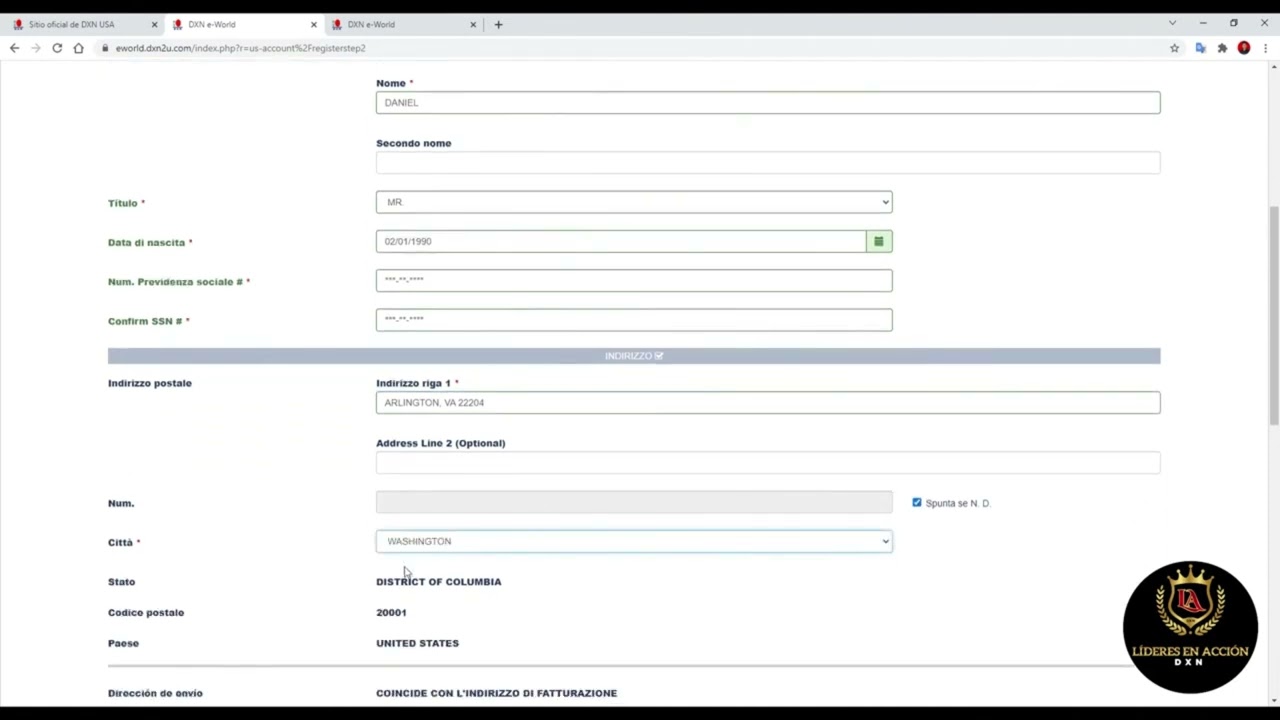Close the Sitio oficial de DXN USA tab

154,24
